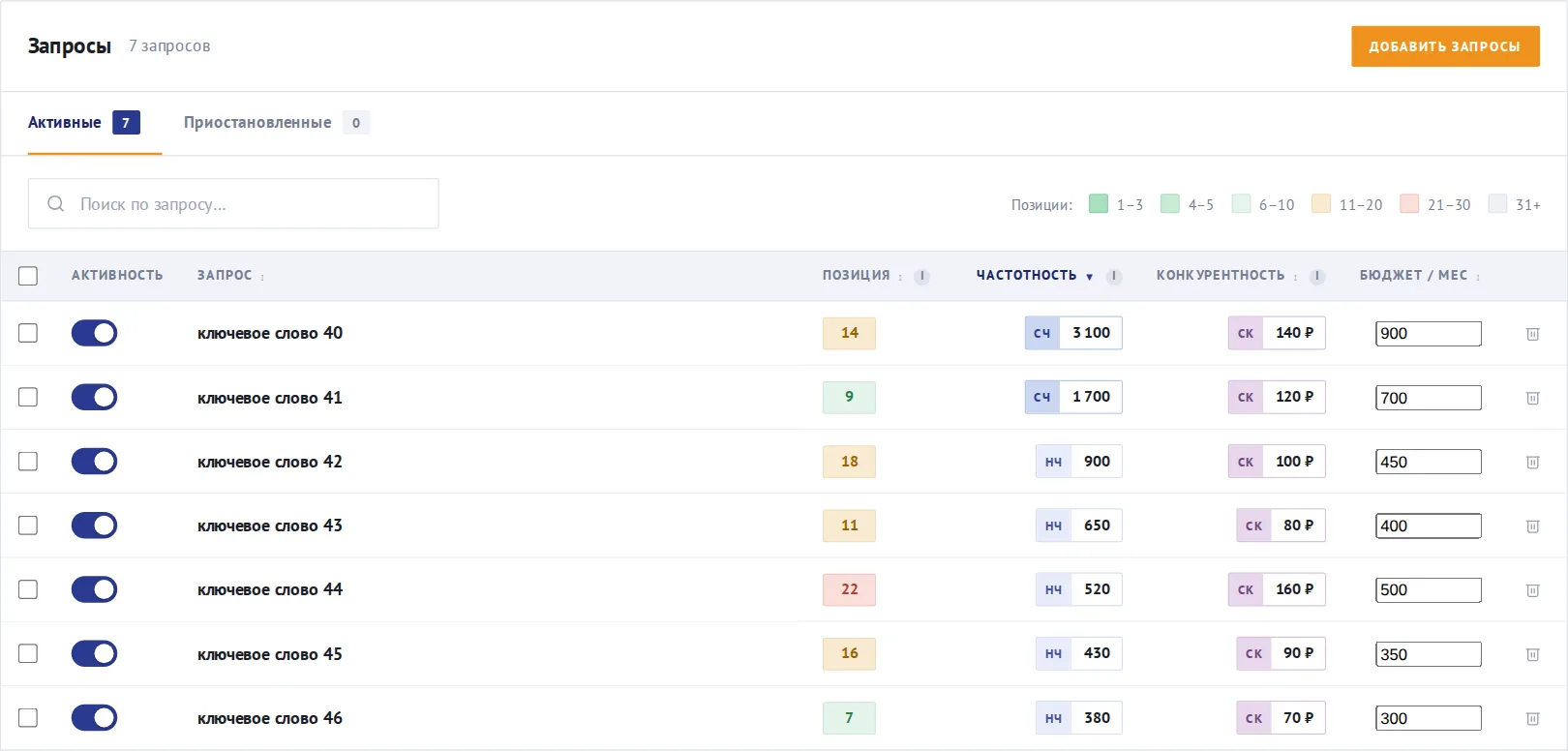
Task: Click the info icon next to Конкурентность
Action: click(x=1316, y=277)
